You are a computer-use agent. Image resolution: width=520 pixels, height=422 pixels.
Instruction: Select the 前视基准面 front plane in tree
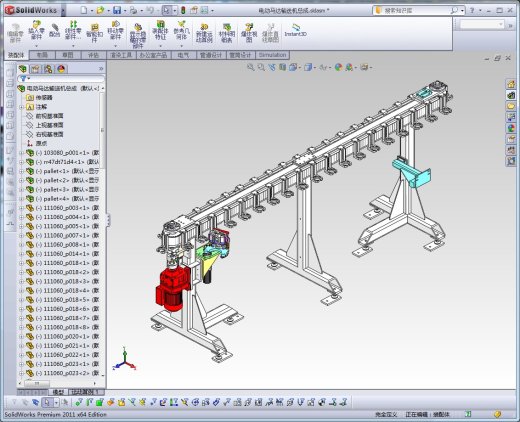coord(49,116)
